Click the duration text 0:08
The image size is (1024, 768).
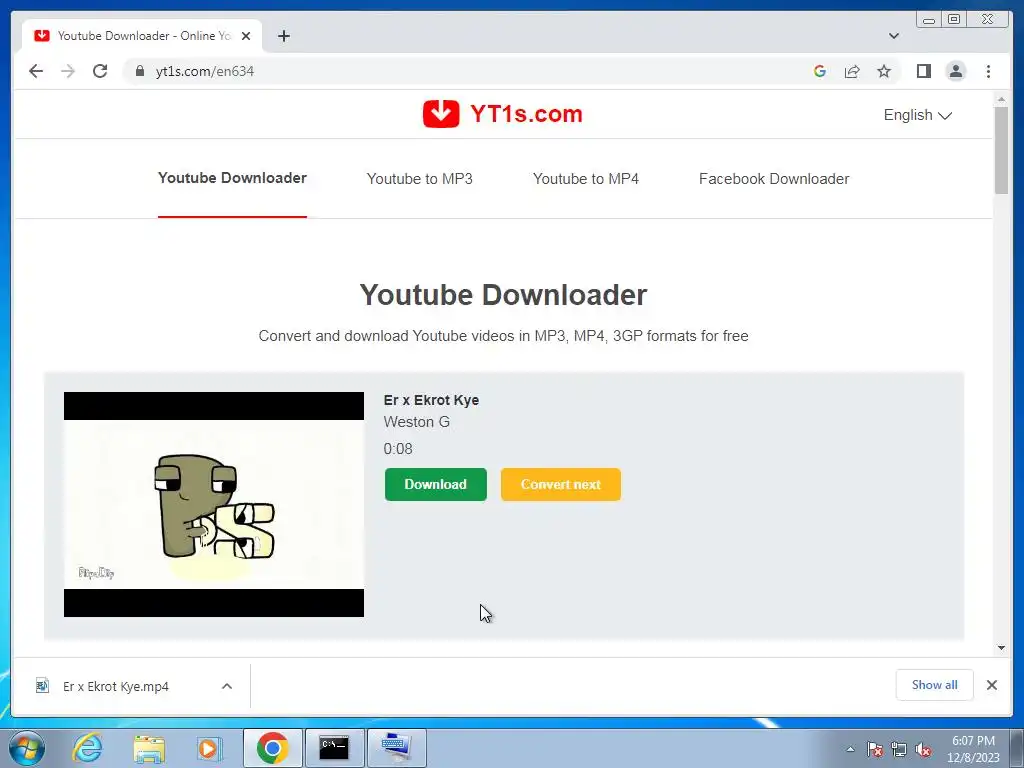[x=398, y=449]
